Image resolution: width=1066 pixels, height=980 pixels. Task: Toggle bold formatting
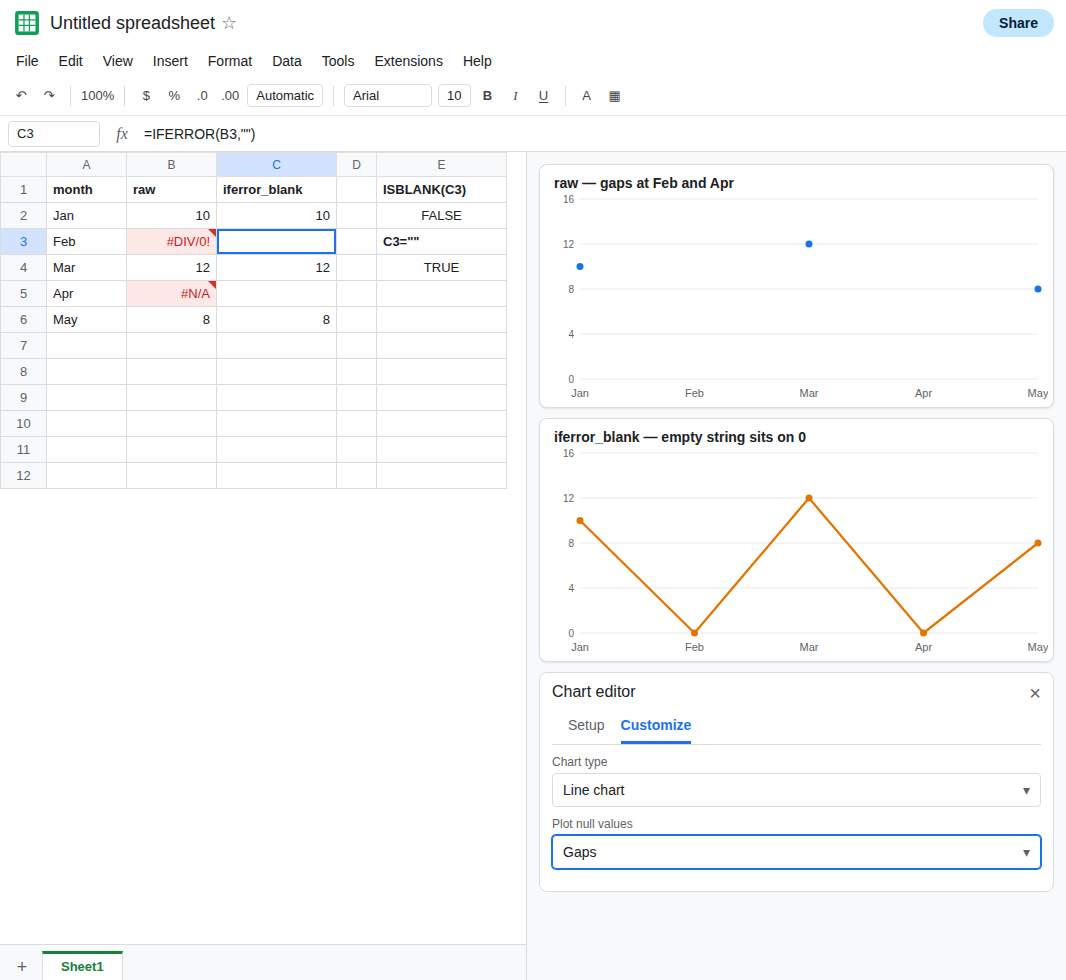tap(487, 96)
